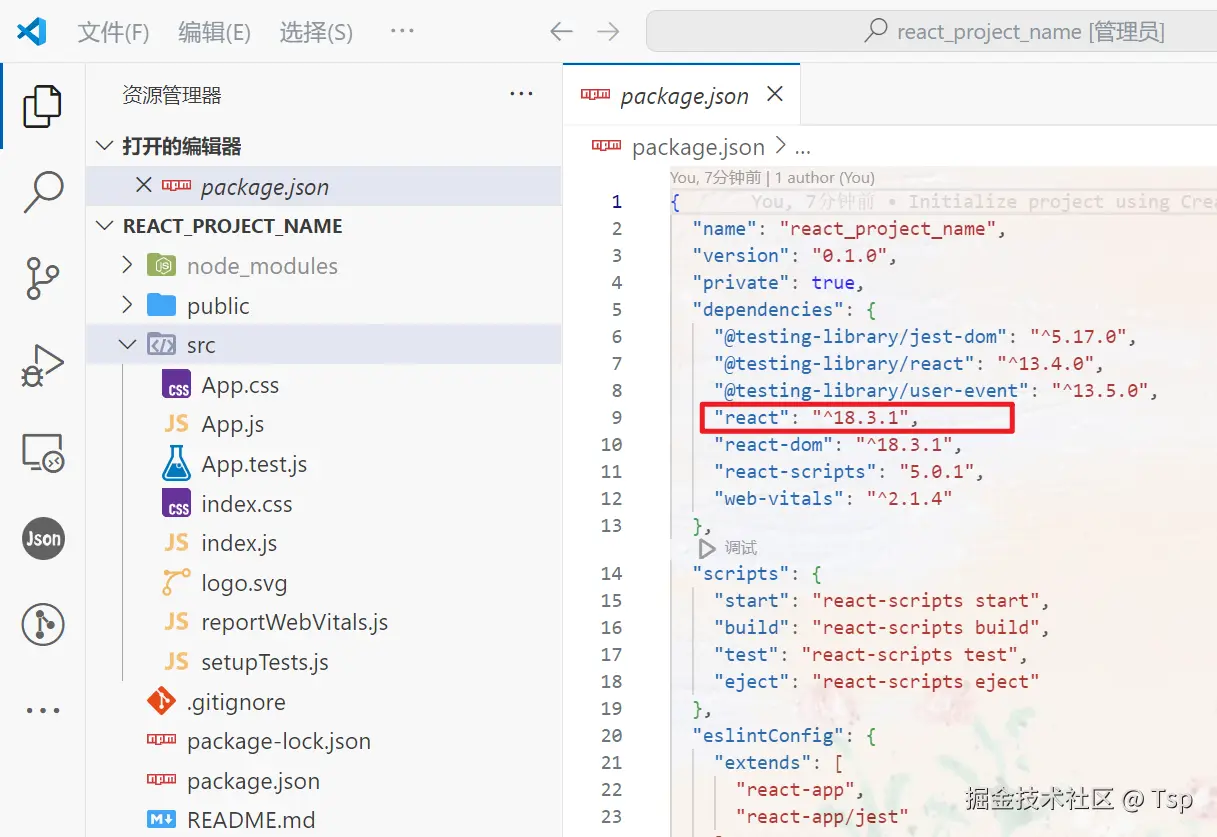Open App.js file

[x=232, y=424]
